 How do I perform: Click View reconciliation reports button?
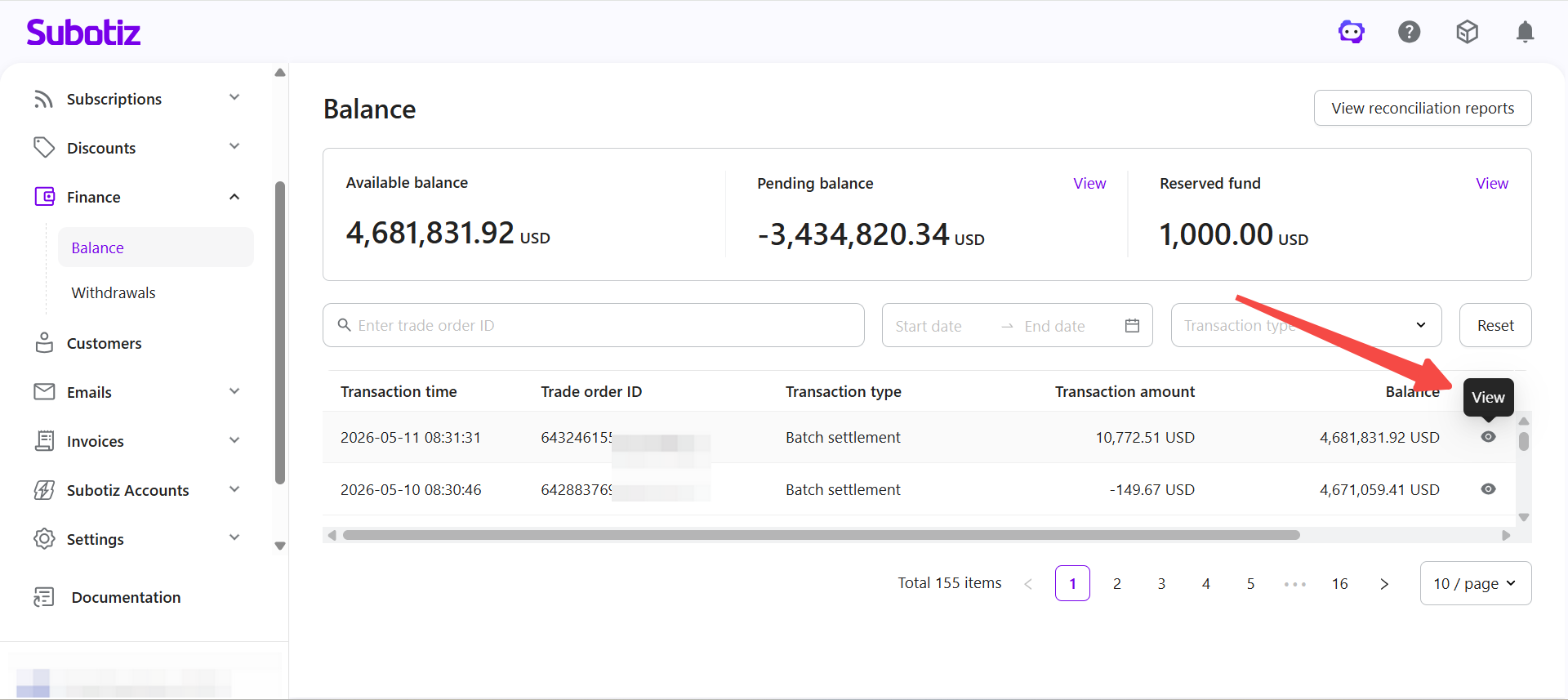1422,108
